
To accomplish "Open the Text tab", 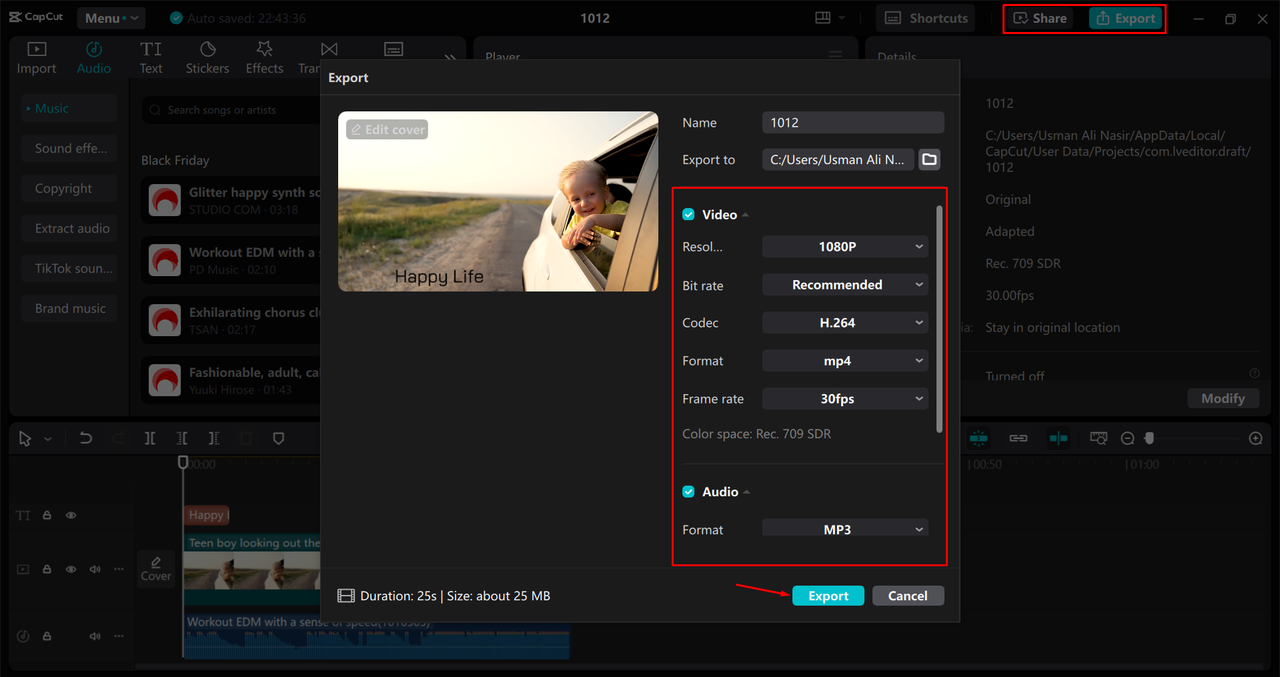I will (x=151, y=58).
